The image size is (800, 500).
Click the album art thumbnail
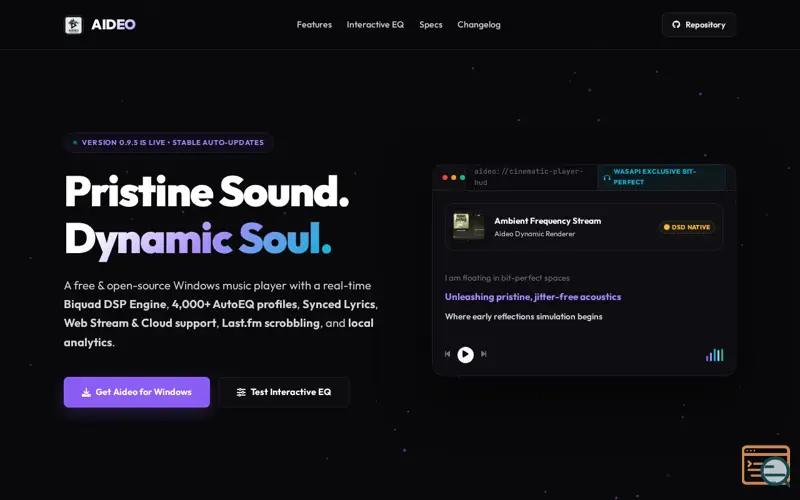[468, 227]
